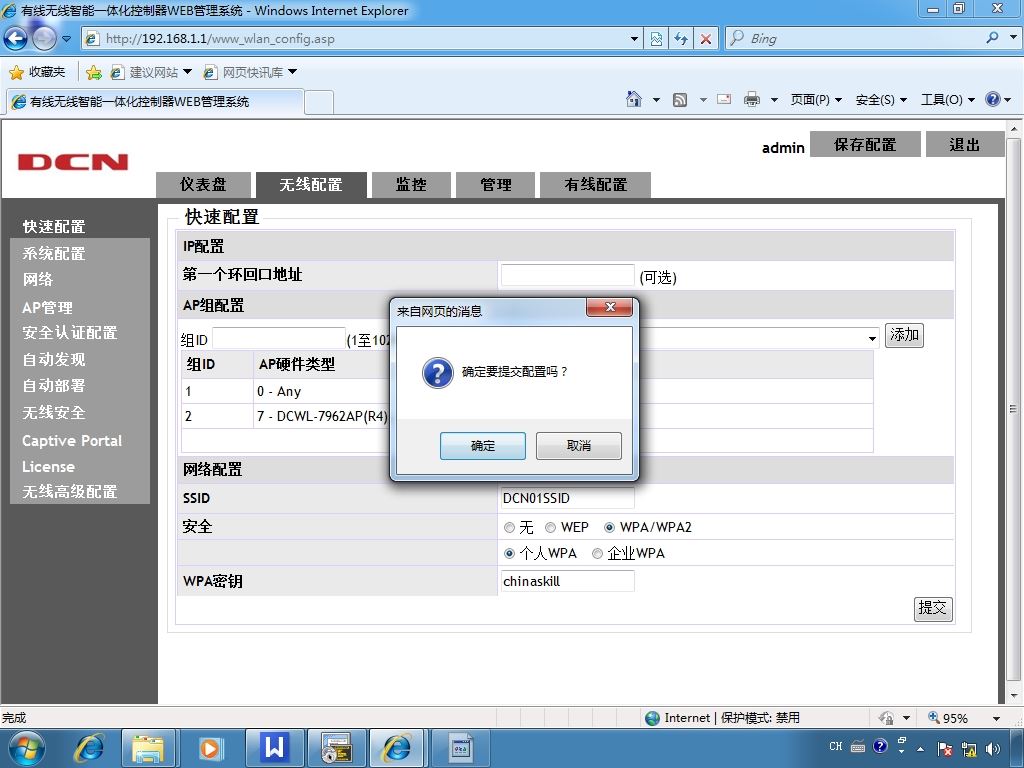Screen dimensions: 1024x768
Task: Select the 无 no security radio button
Action: (x=509, y=528)
